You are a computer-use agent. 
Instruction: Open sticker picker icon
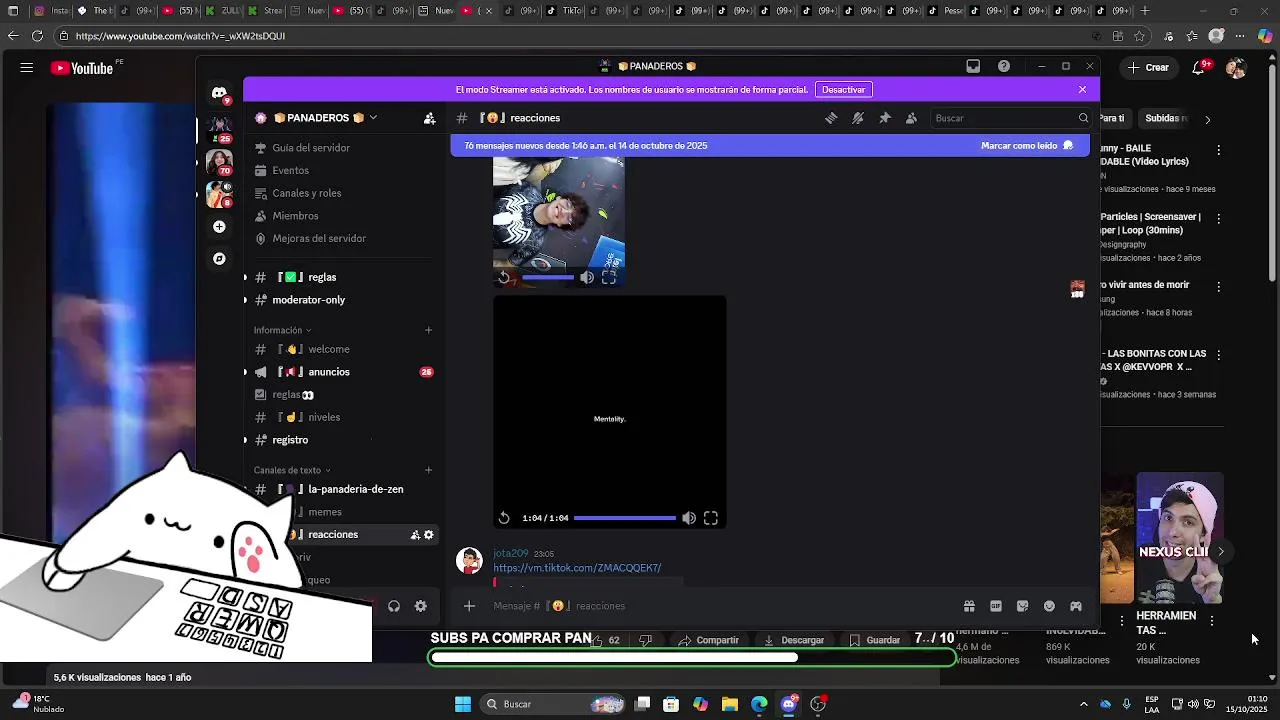pyautogui.click(x=1022, y=606)
